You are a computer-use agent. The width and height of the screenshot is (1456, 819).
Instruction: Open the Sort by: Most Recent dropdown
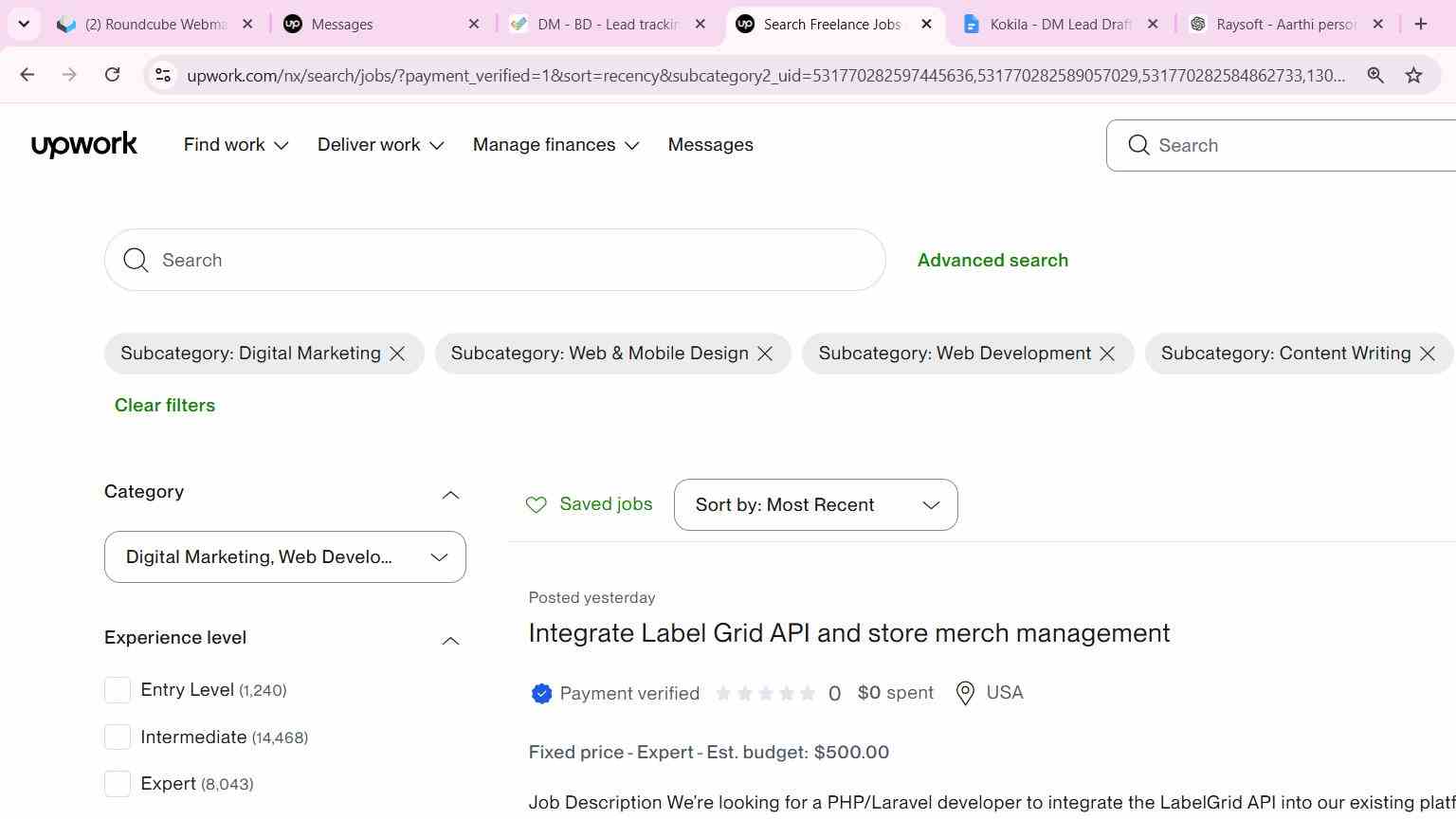pos(815,504)
